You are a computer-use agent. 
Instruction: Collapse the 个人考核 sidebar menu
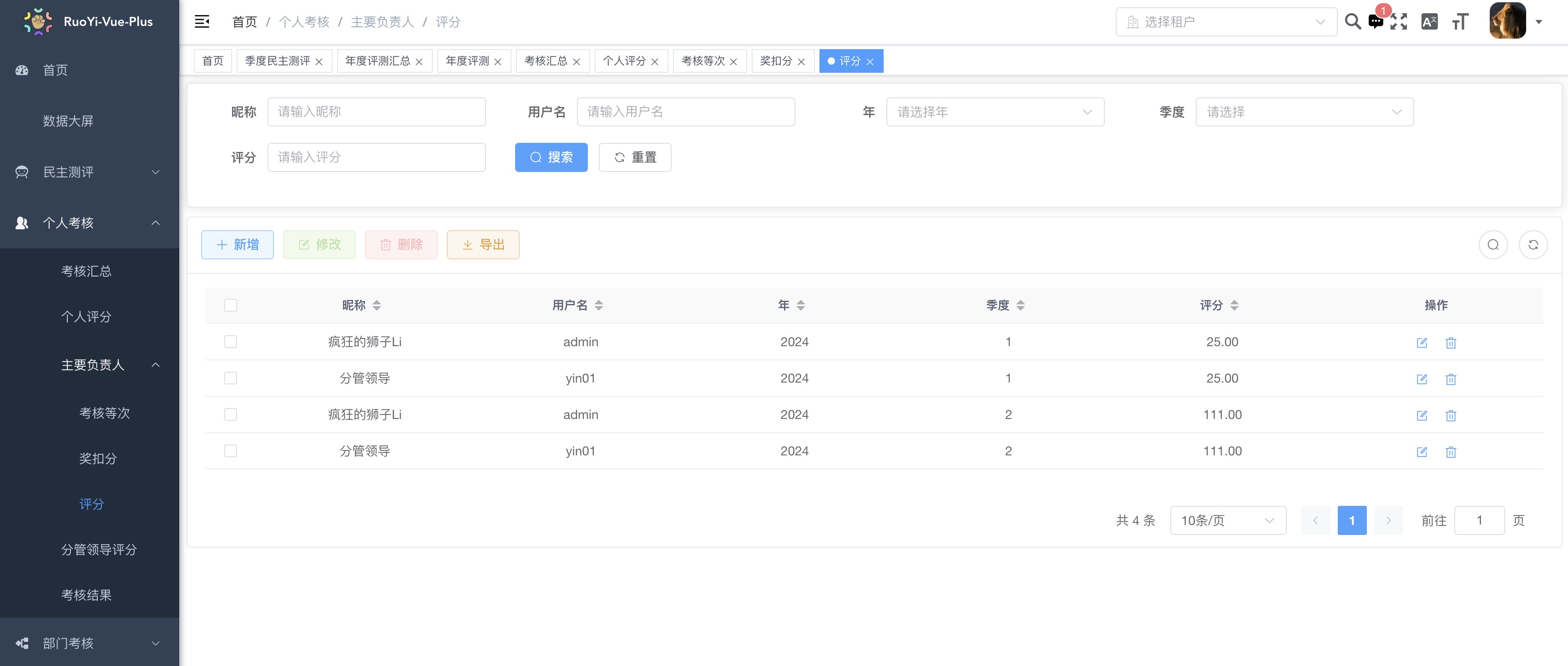(x=90, y=223)
